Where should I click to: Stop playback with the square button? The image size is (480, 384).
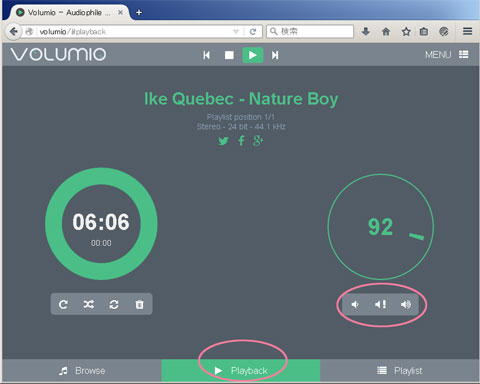(x=229, y=55)
